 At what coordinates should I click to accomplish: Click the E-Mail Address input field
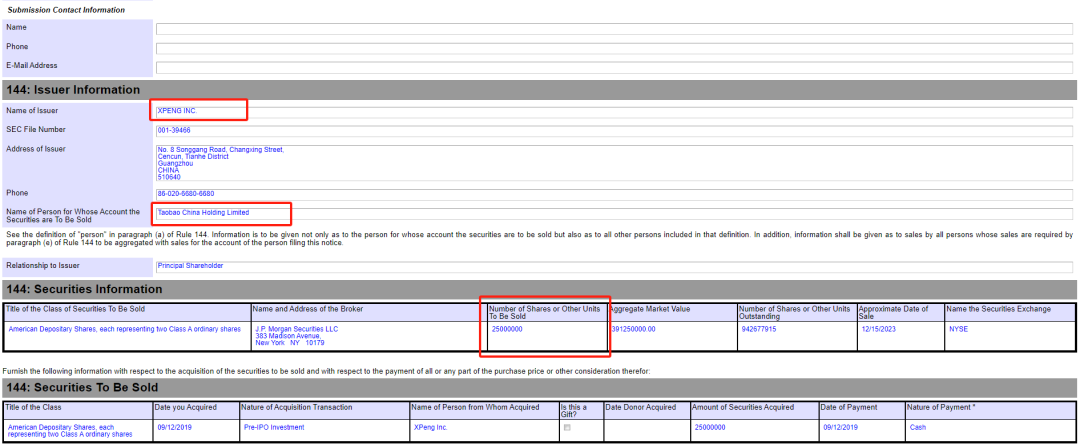(614, 68)
